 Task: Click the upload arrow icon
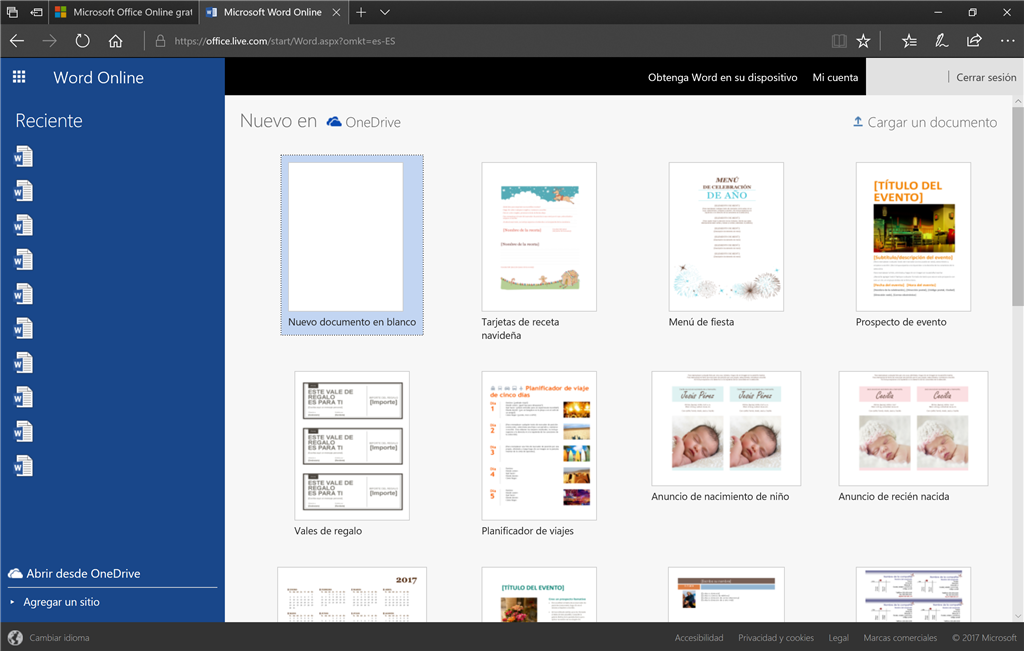(x=858, y=122)
